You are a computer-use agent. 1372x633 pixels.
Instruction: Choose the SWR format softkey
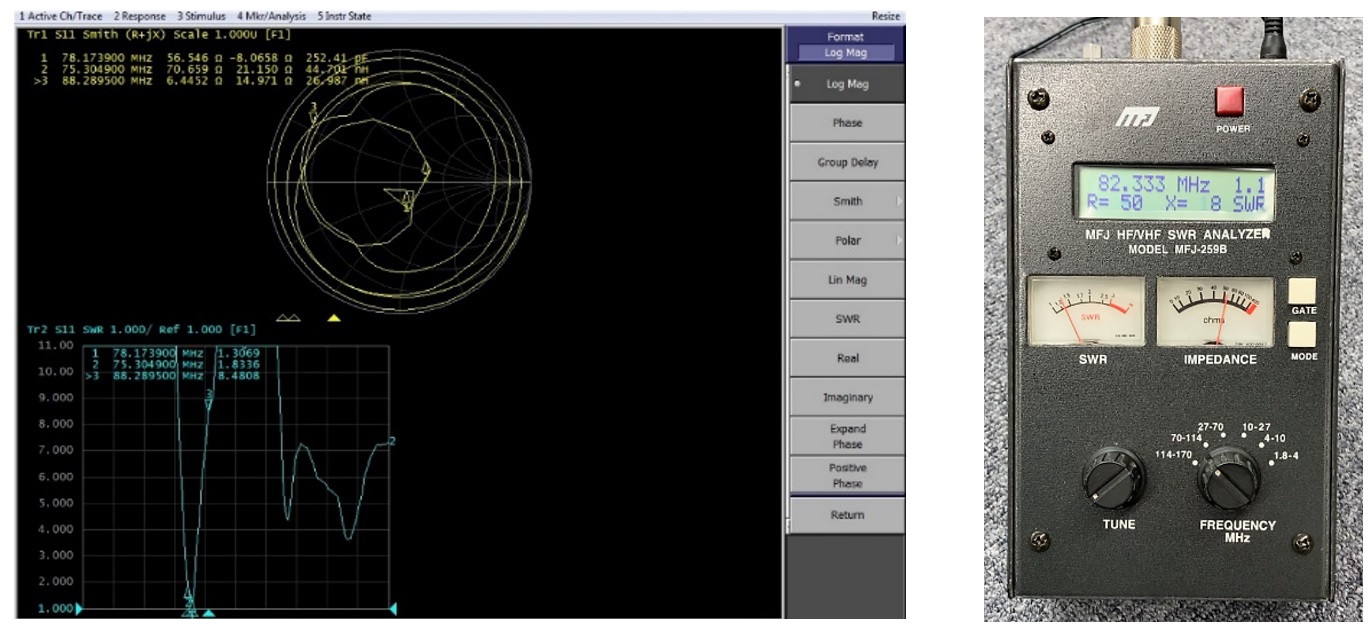click(846, 319)
